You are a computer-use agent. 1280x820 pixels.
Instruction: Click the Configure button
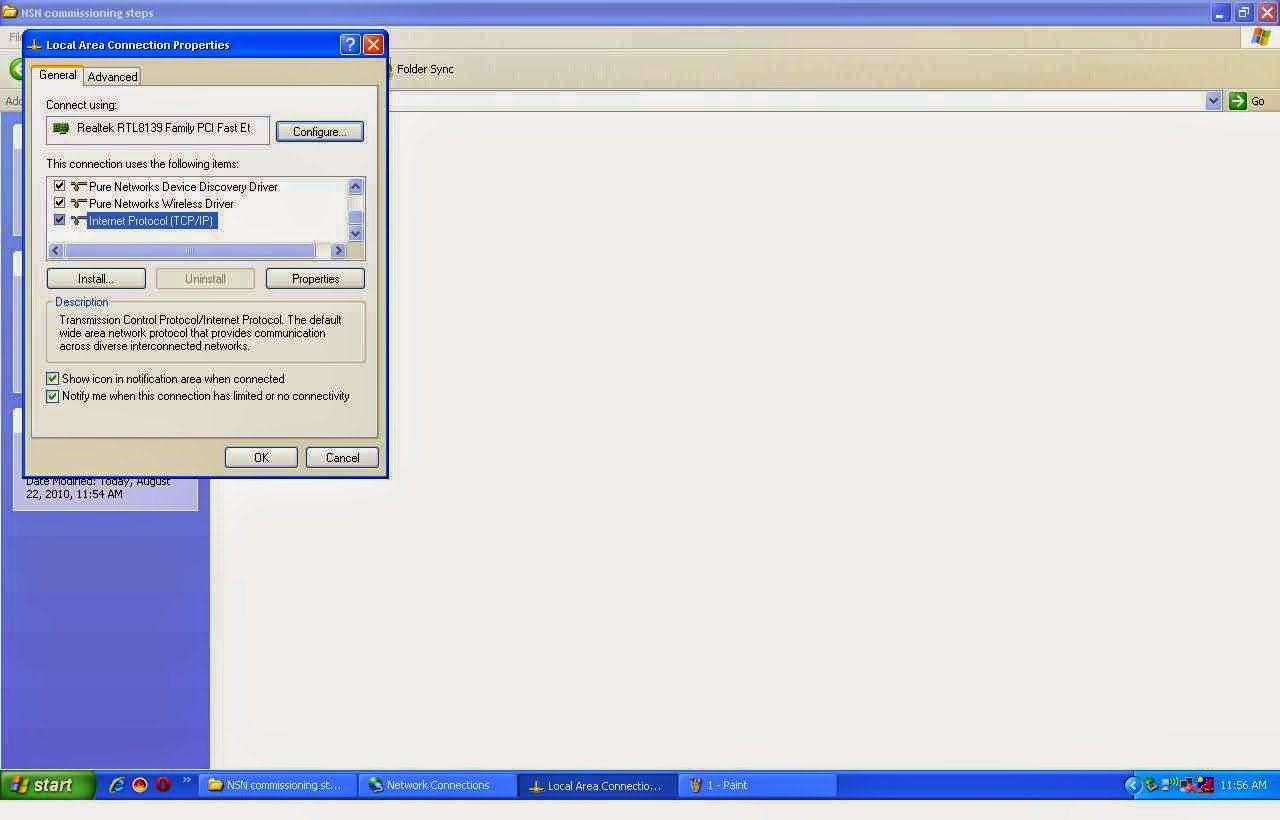click(x=320, y=130)
